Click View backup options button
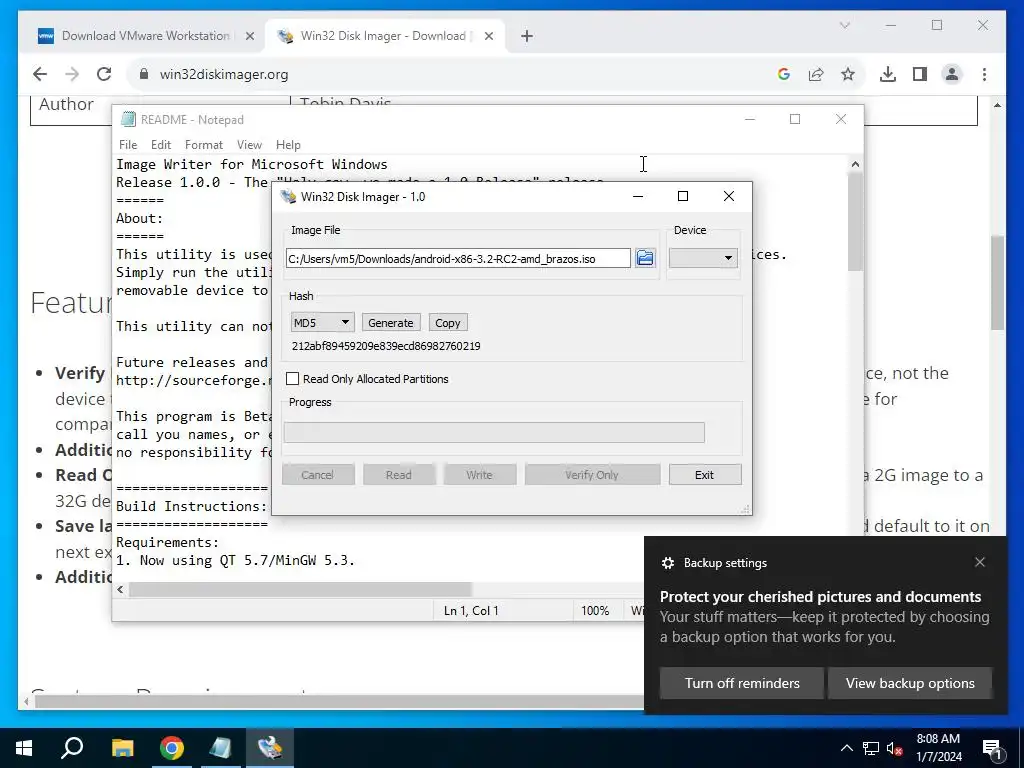 [910, 683]
